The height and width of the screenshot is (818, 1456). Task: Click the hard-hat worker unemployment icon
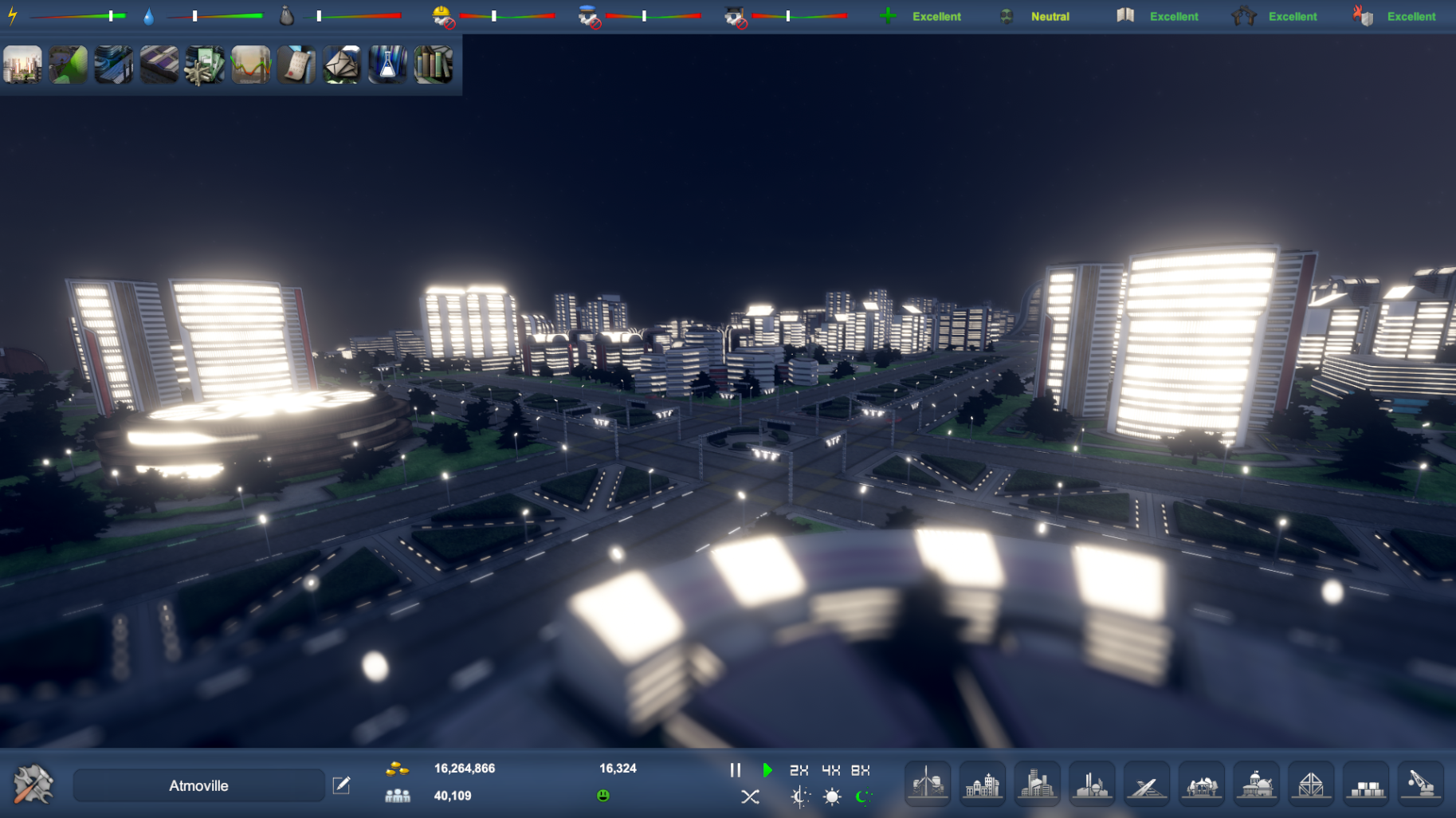pos(443,16)
